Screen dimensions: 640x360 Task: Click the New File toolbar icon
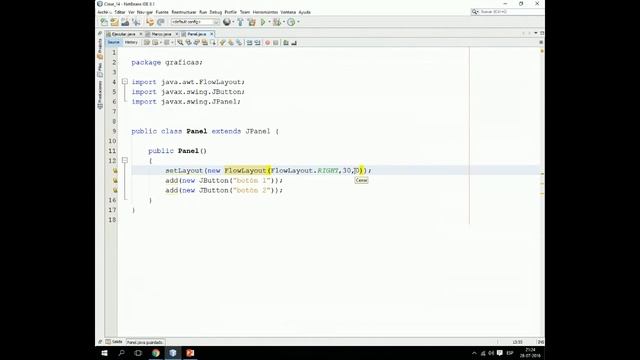[x=104, y=22]
